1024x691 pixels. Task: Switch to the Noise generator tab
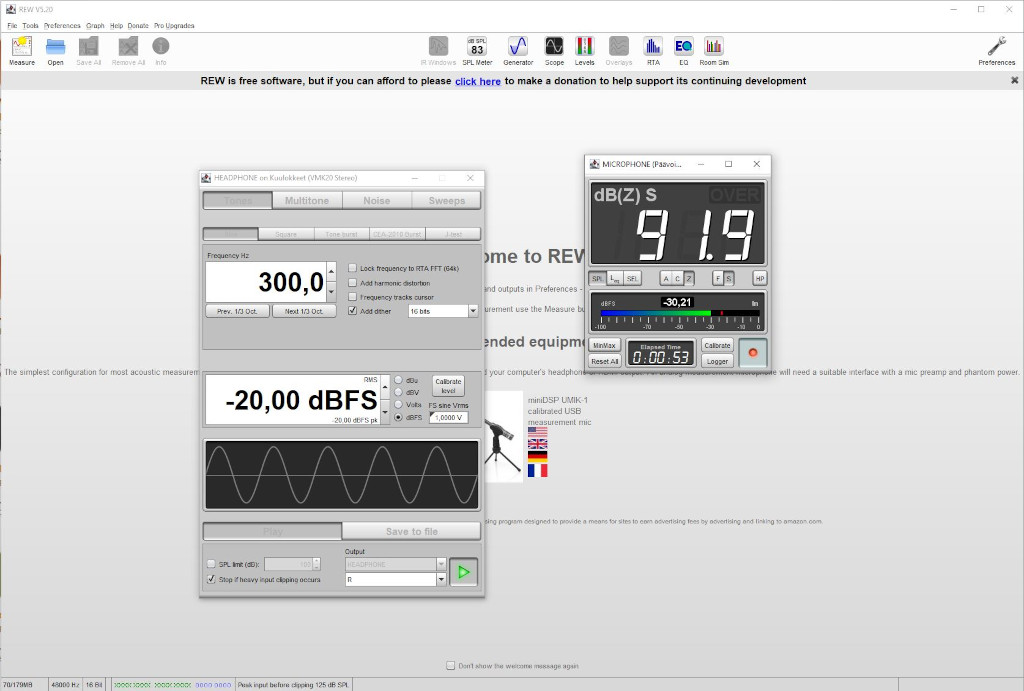tap(377, 201)
